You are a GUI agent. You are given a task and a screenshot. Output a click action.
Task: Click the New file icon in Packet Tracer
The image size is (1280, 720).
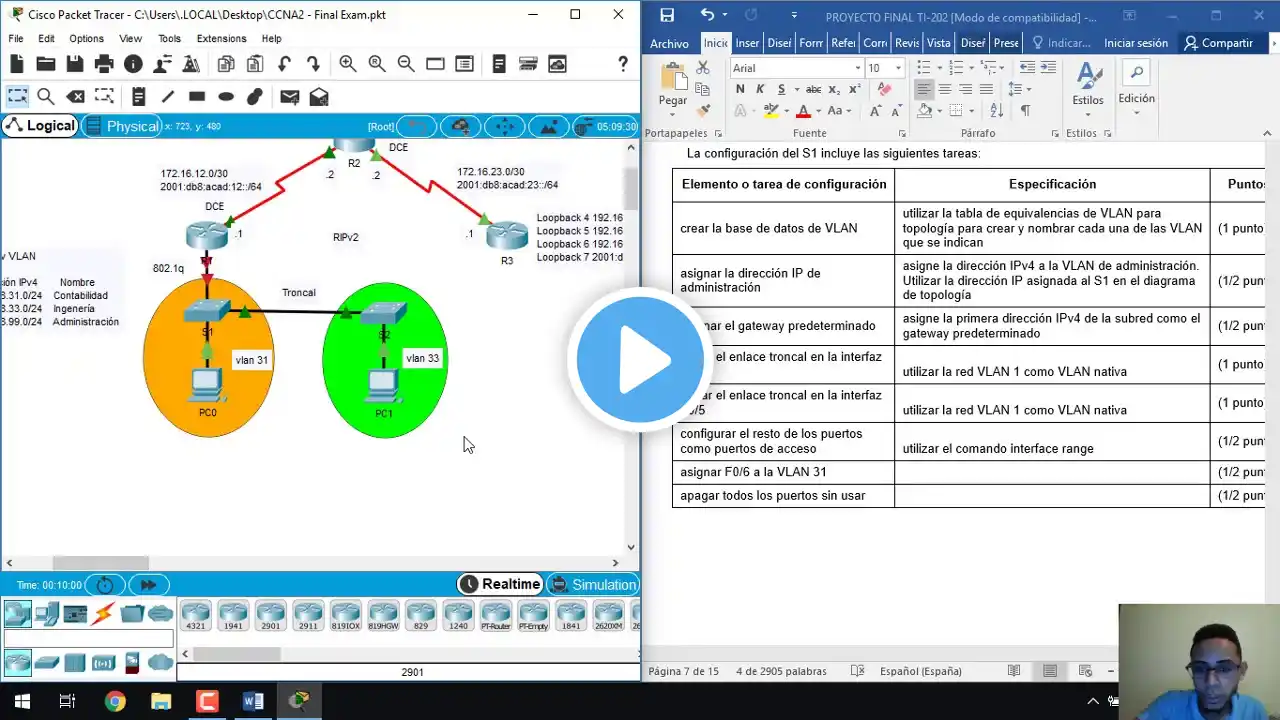click(x=16, y=64)
